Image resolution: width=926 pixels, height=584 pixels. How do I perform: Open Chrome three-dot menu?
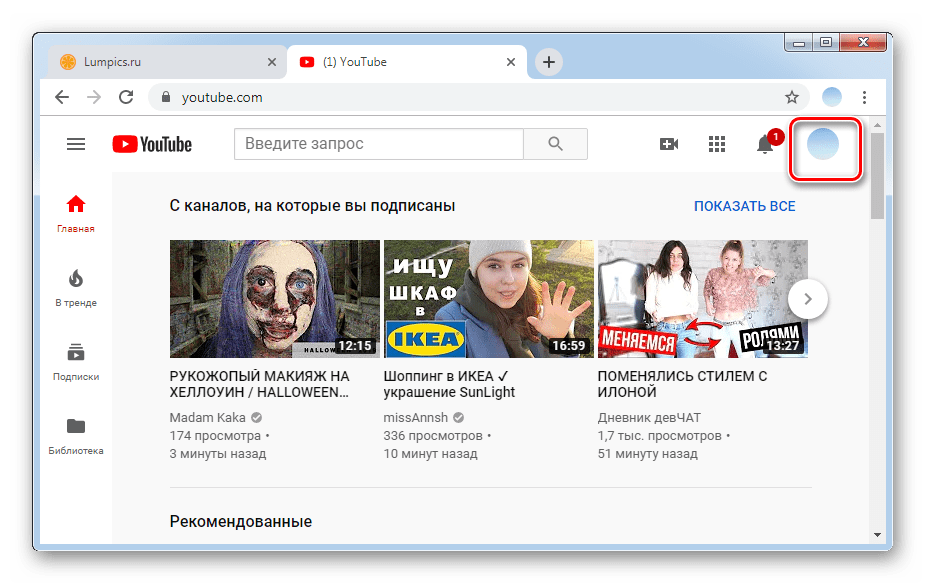[865, 97]
